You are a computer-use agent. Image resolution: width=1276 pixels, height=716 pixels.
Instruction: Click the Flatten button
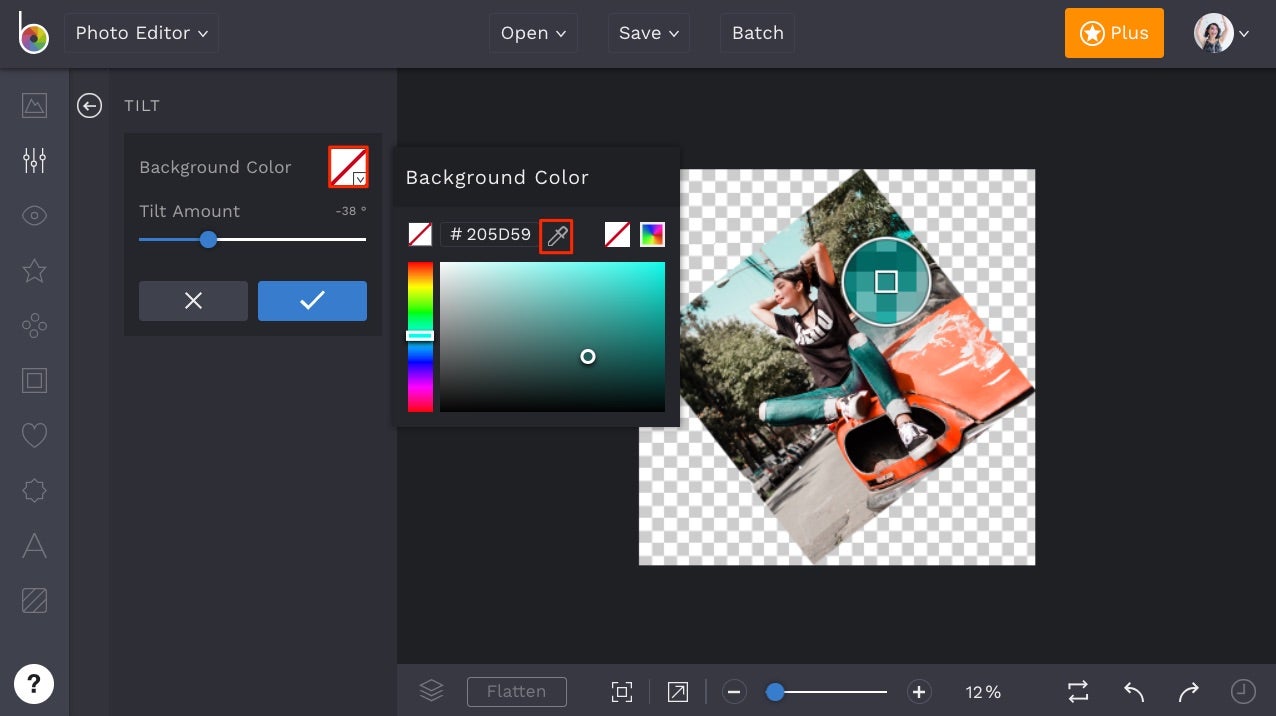coord(517,691)
